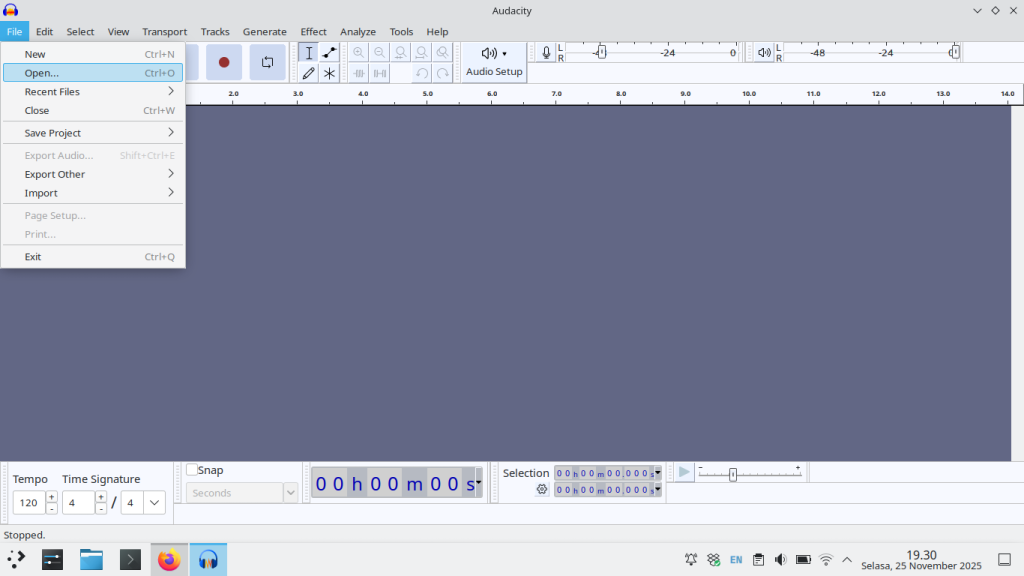Click the Play-at-speed button
This screenshot has width=1024, height=576.
point(684,472)
